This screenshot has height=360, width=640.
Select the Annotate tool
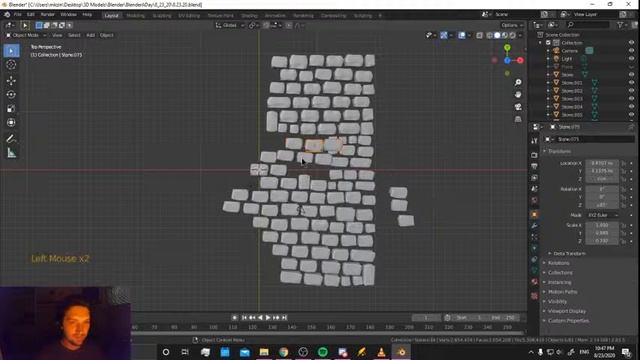click(11, 139)
